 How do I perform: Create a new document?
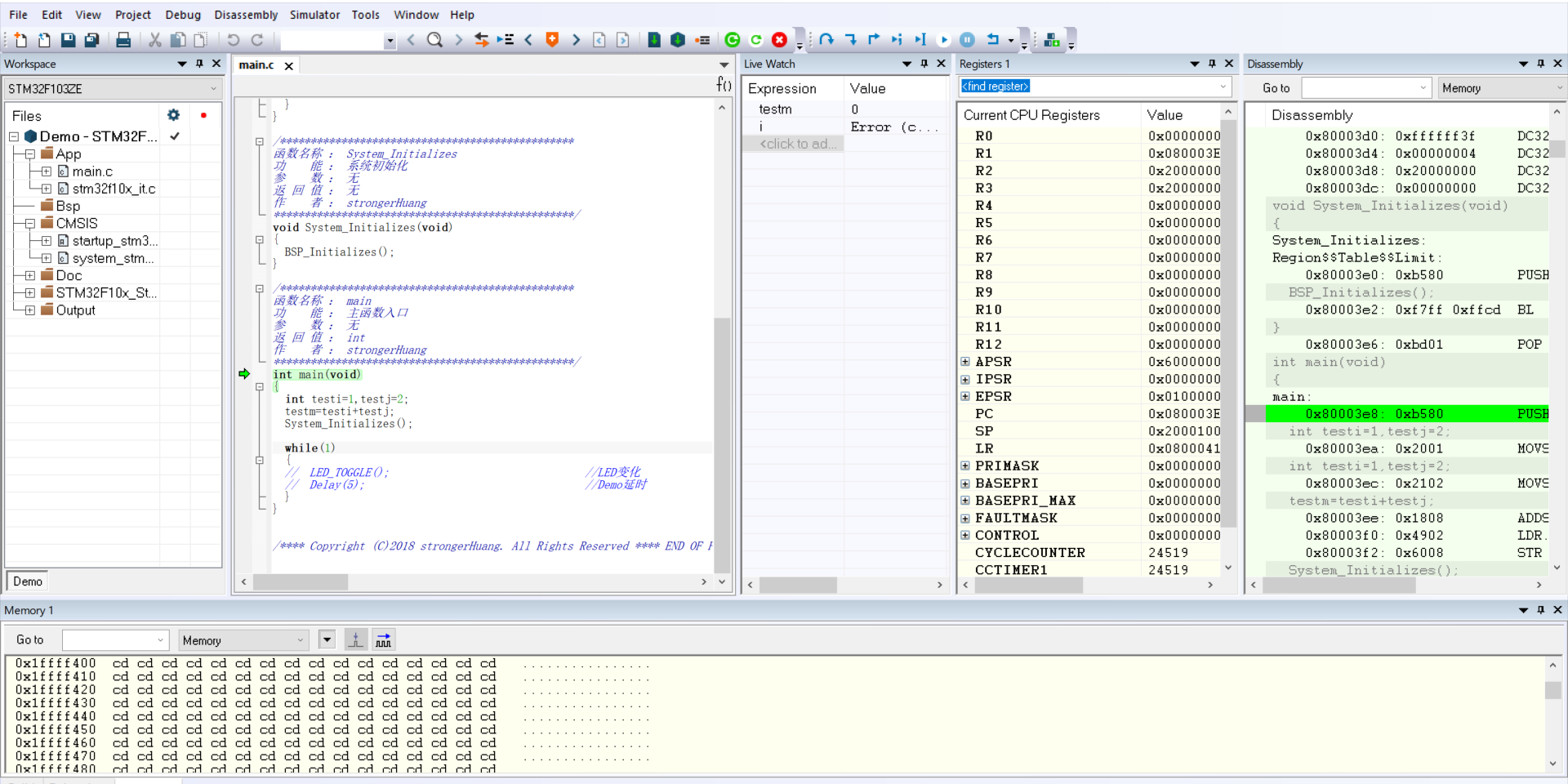[20, 39]
